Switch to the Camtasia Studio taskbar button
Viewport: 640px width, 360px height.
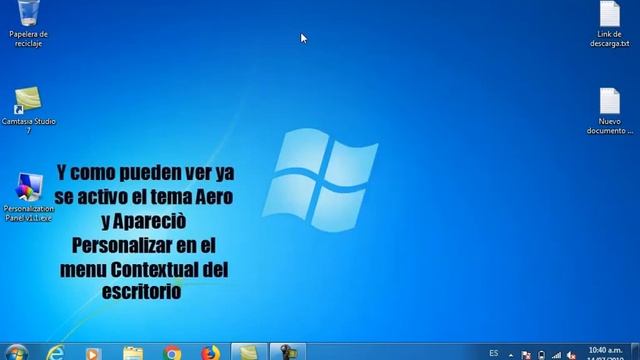click(x=249, y=352)
